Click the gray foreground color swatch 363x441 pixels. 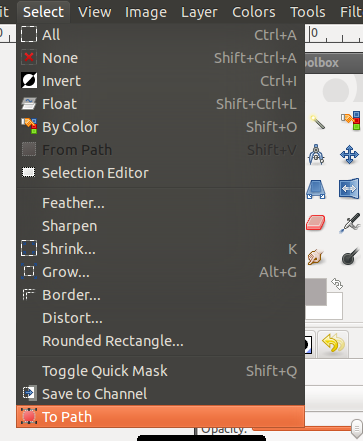pyautogui.click(x=316, y=292)
